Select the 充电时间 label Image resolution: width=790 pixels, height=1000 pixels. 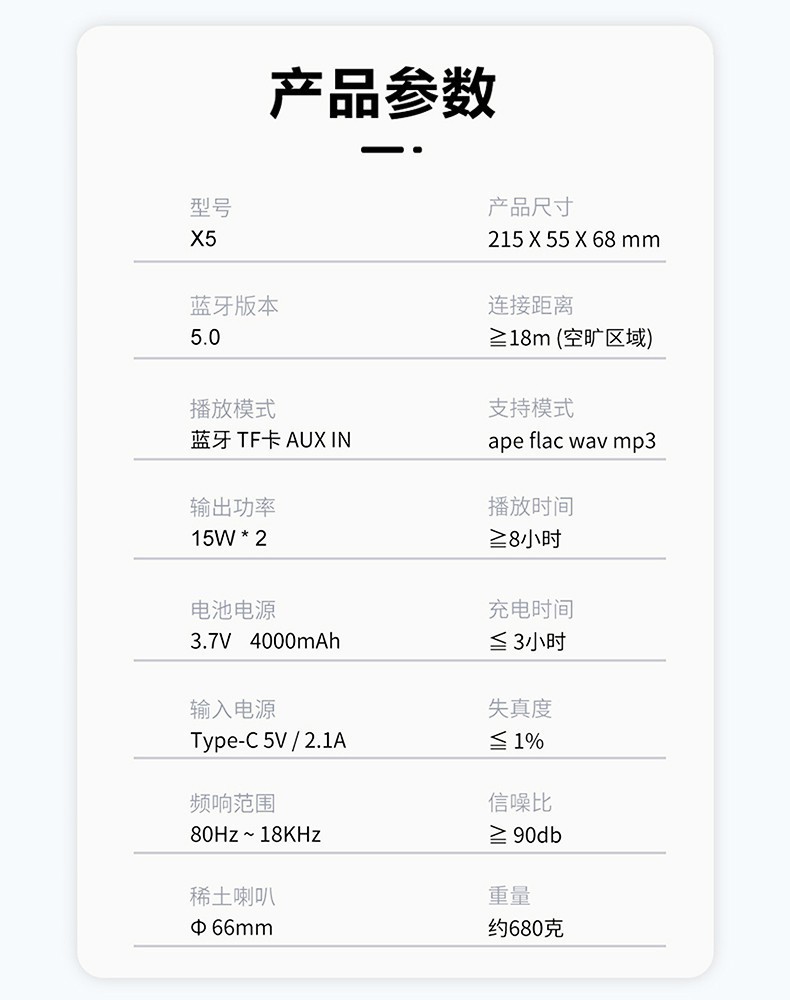(530, 609)
